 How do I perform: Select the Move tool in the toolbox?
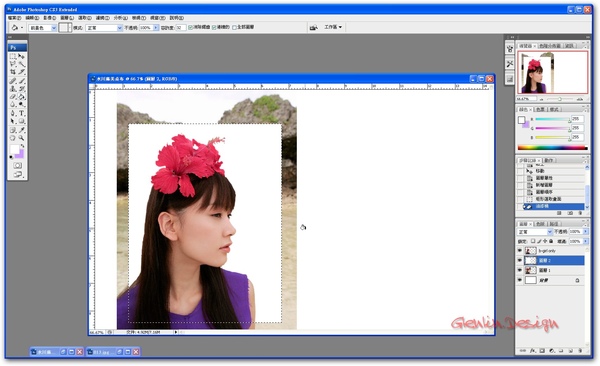pyautogui.click(x=21, y=56)
